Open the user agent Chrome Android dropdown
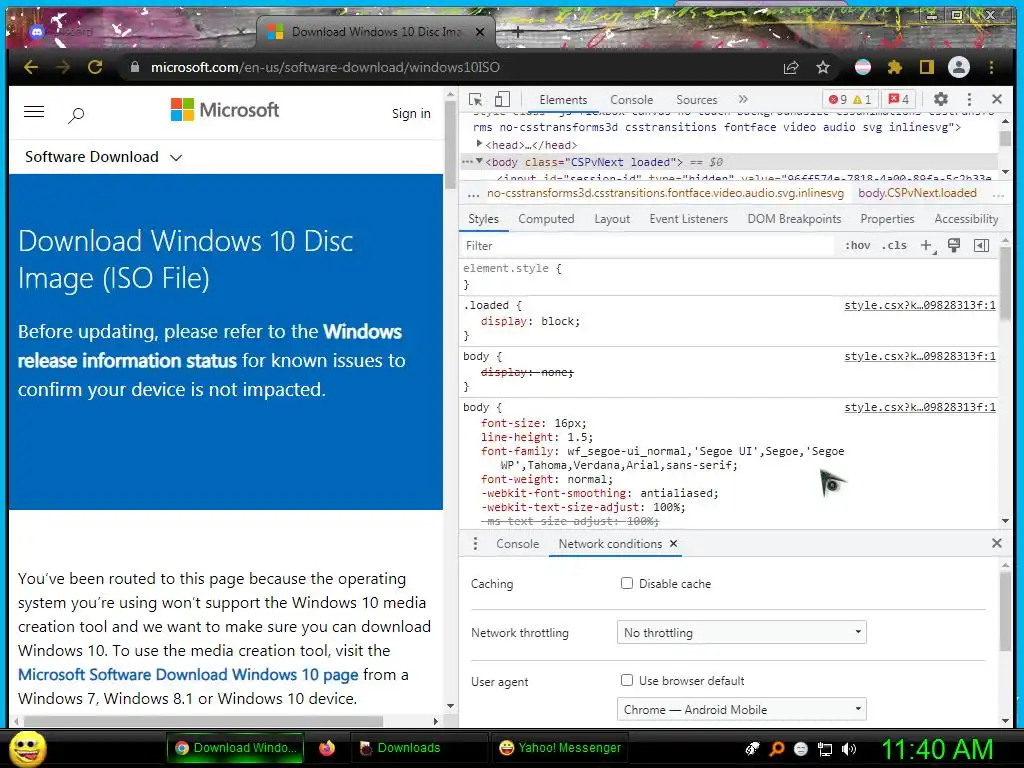The height and width of the screenshot is (768, 1024). 741,709
